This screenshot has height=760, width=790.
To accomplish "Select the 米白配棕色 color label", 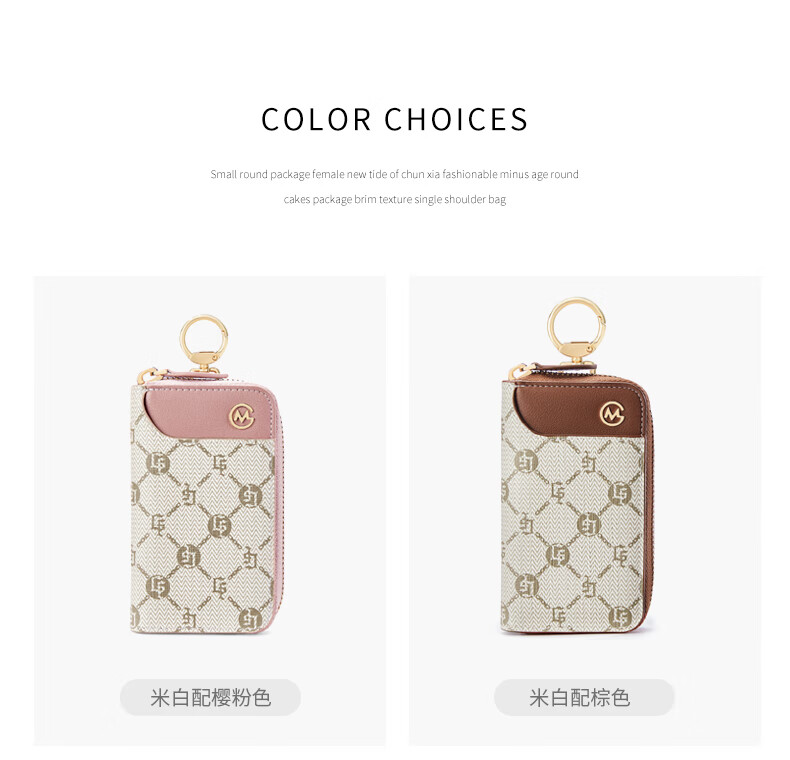I will (x=583, y=698).
